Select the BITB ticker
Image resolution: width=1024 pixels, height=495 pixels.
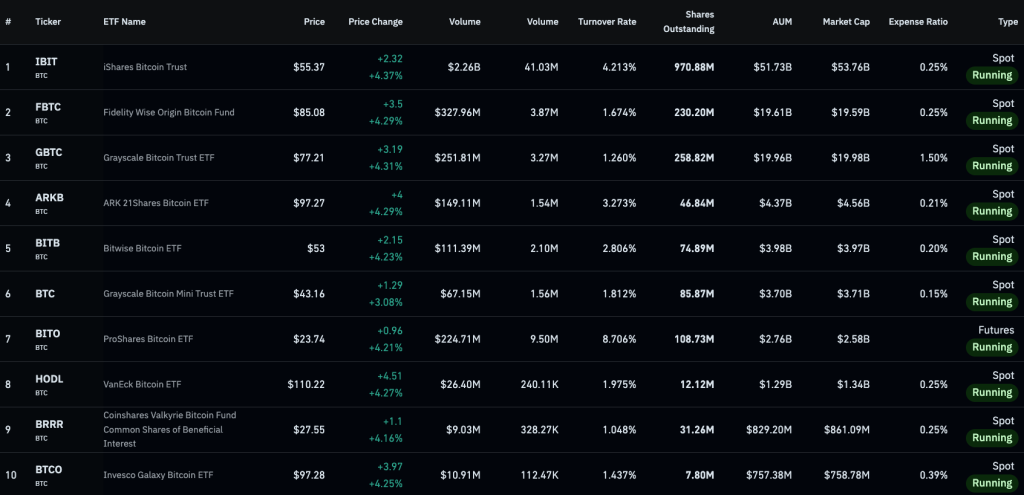(48, 243)
